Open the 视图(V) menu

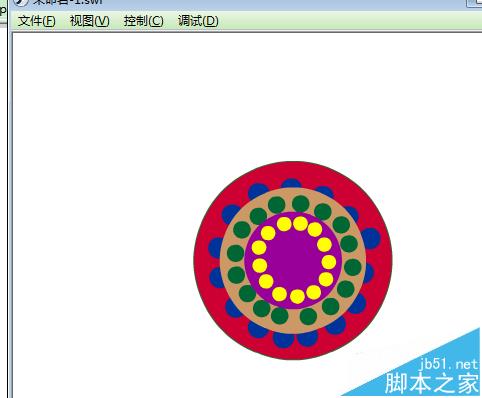click(x=89, y=21)
